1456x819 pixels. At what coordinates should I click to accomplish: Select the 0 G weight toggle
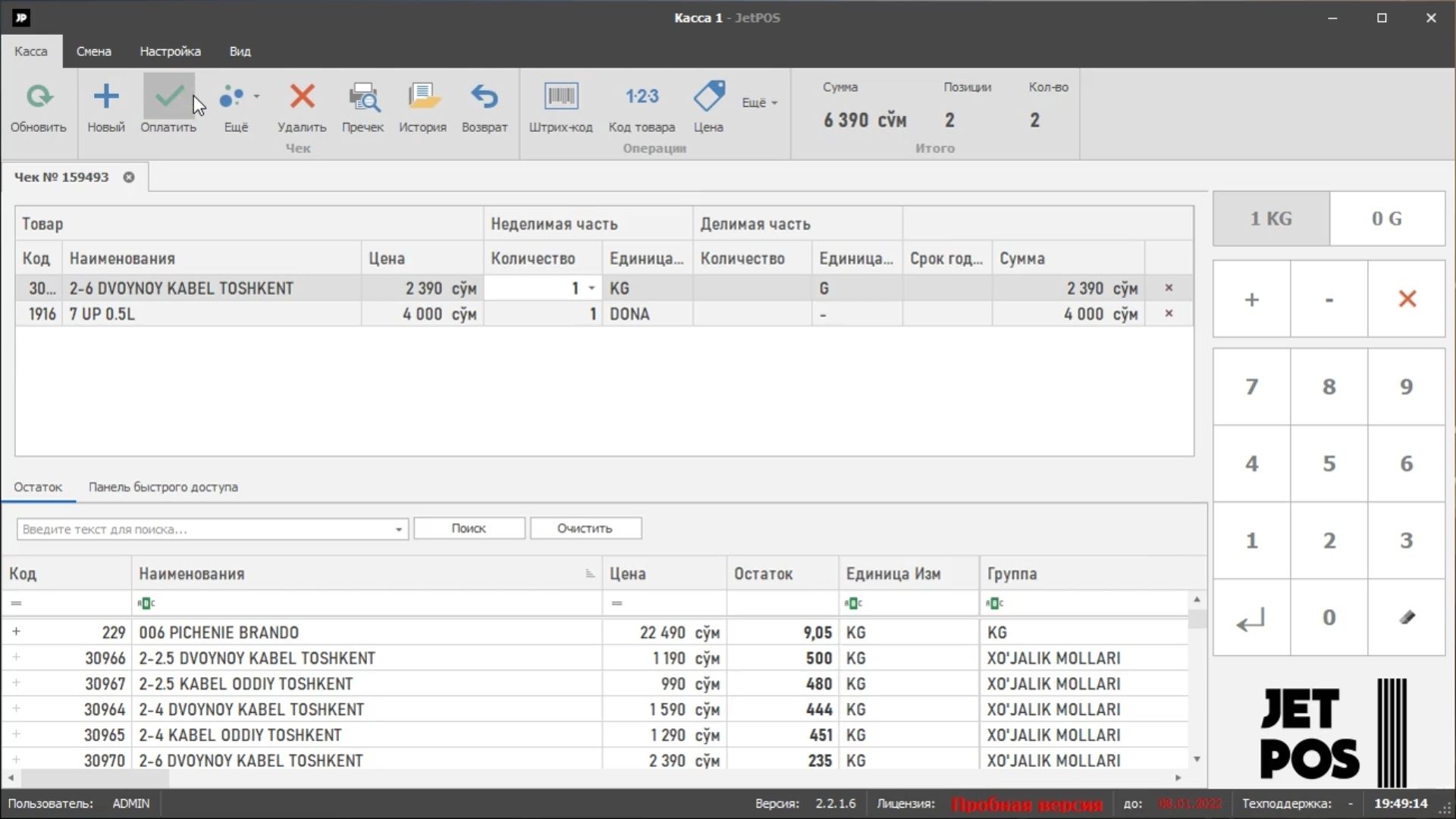coord(1387,218)
